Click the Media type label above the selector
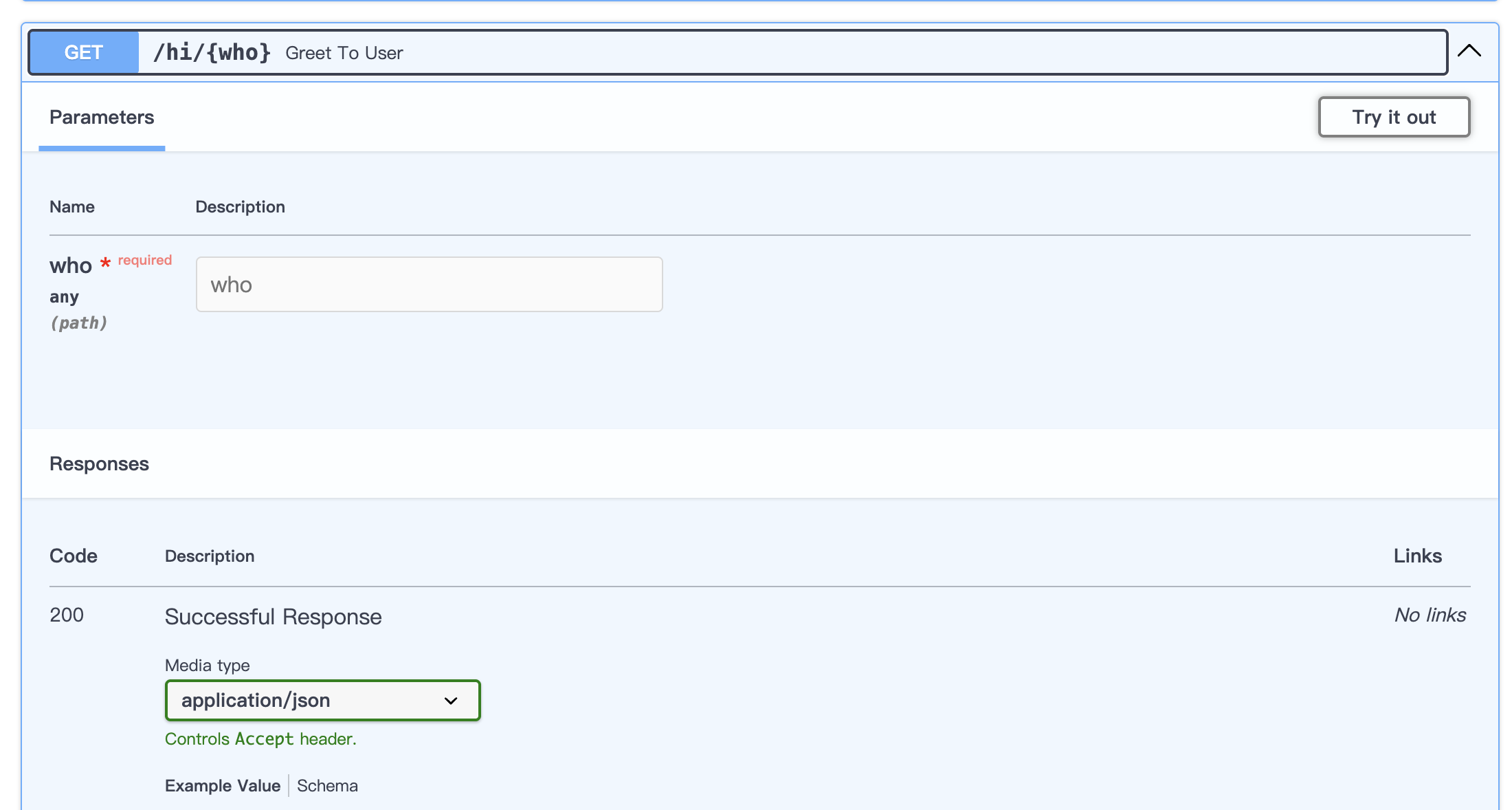This screenshot has height=810, width=1512. [x=206, y=665]
